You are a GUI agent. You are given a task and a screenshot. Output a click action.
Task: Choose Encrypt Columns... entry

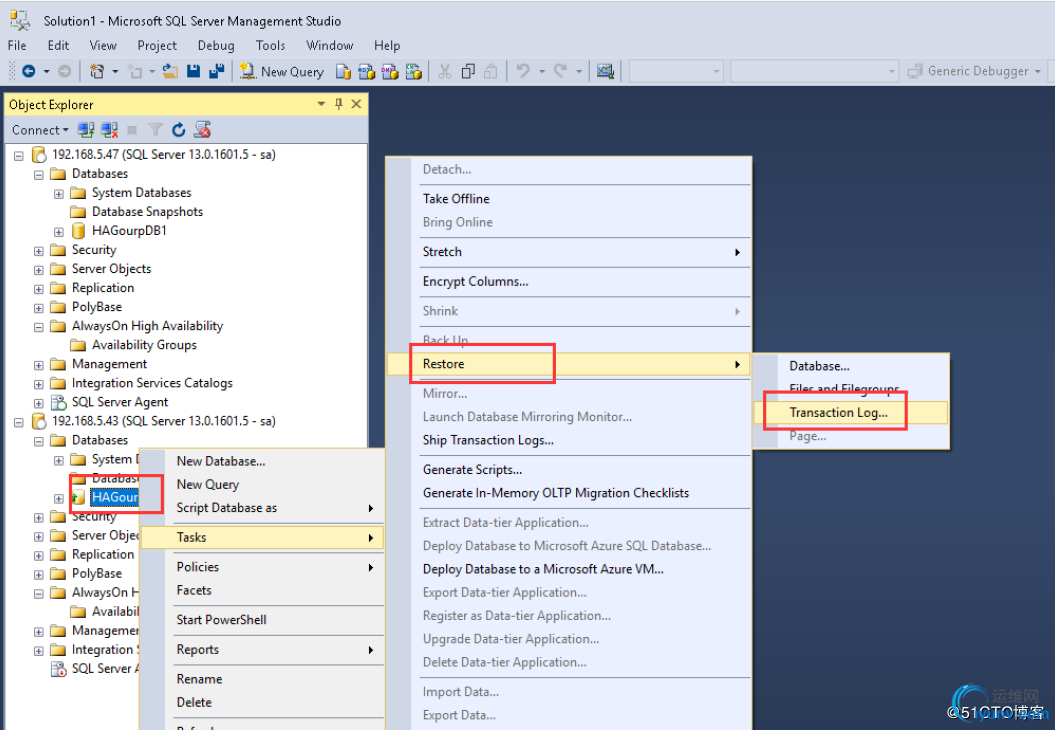coord(567,281)
